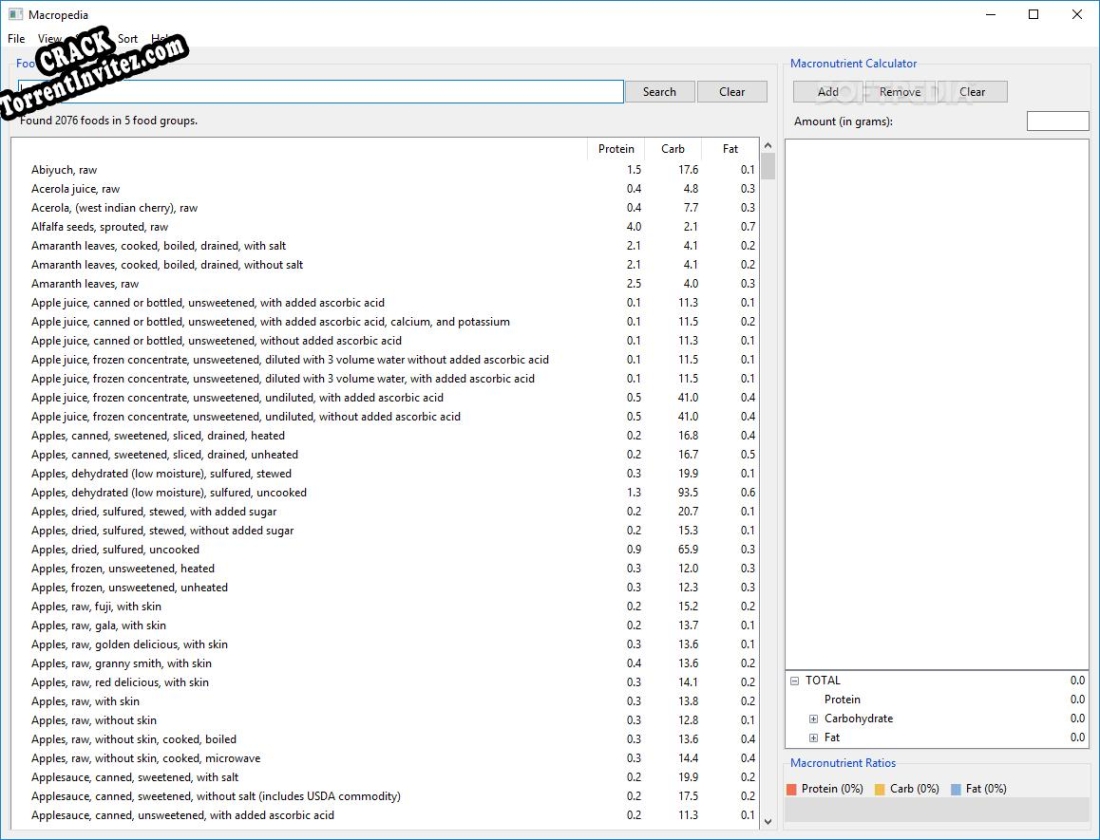Image resolution: width=1100 pixels, height=840 pixels.
Task: Remove a food from the calculator
Action: (x=901, y=91)
